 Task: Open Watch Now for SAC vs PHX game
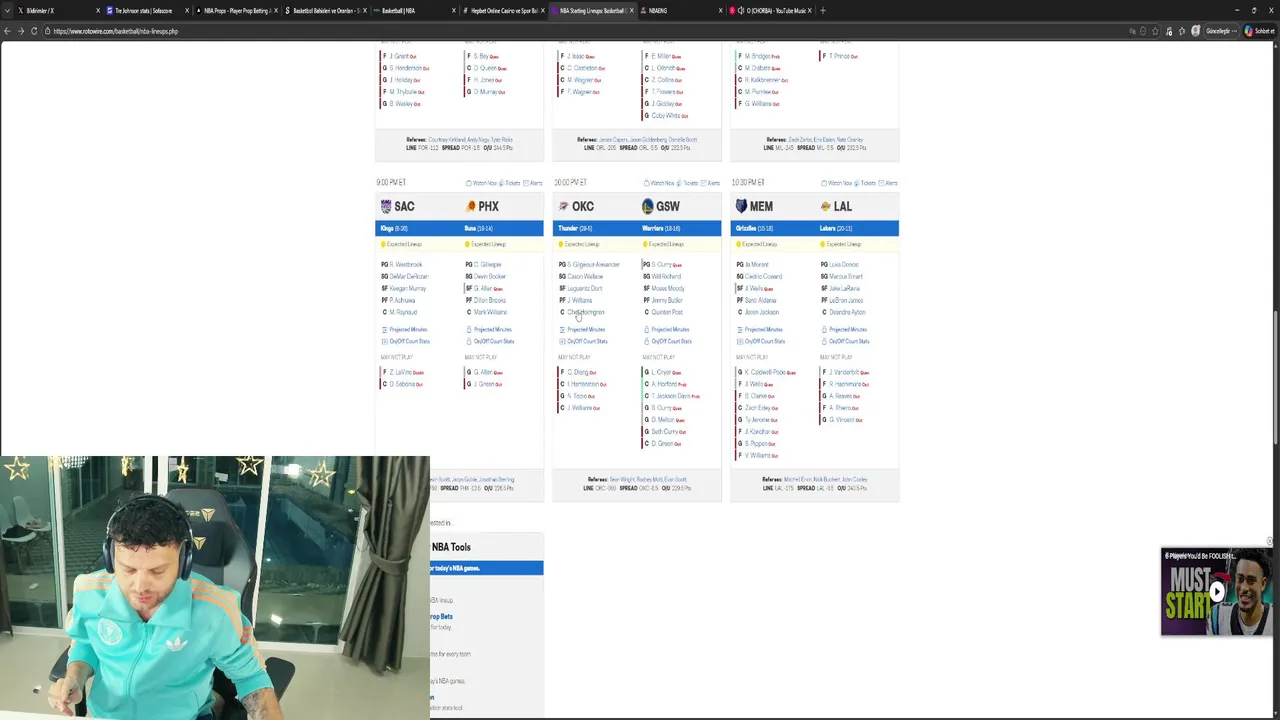click(x=481, y=183)
